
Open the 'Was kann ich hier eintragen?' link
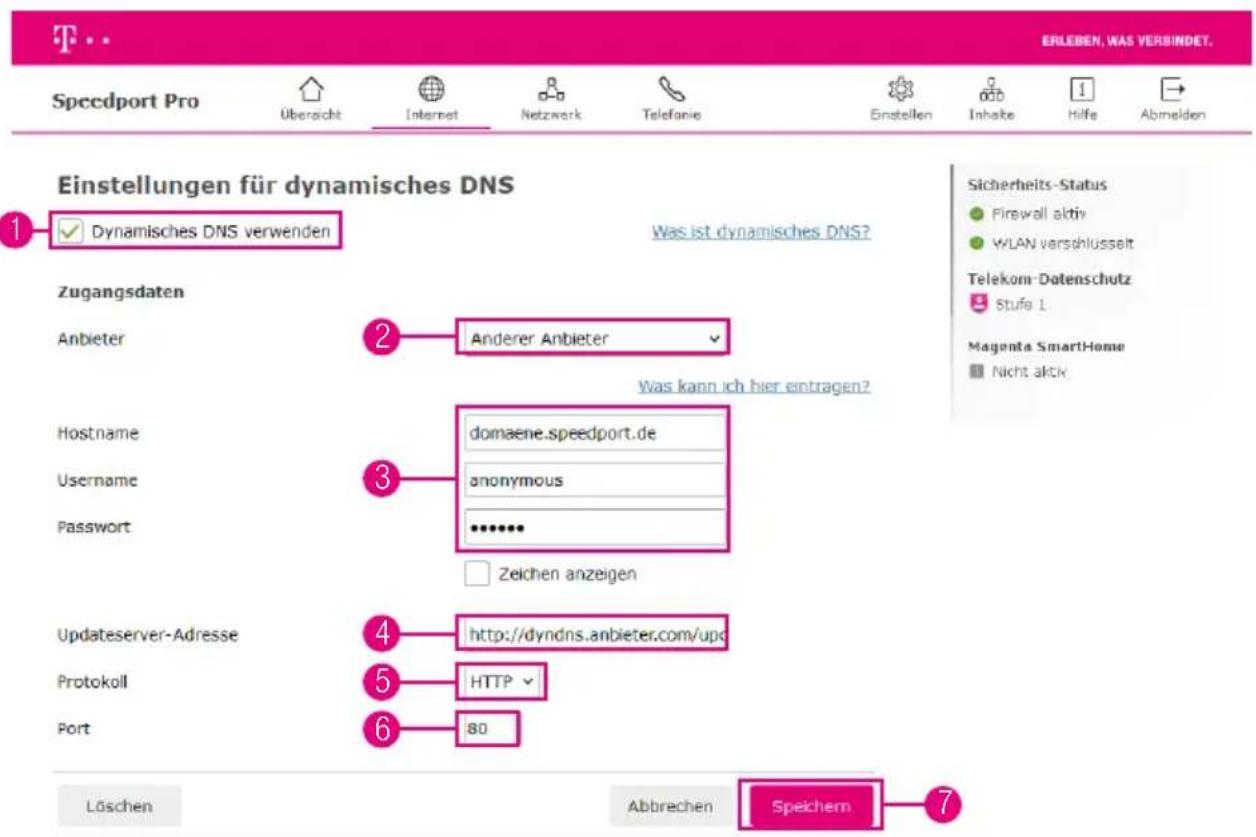pyautogui.click(x=754, y=386)
